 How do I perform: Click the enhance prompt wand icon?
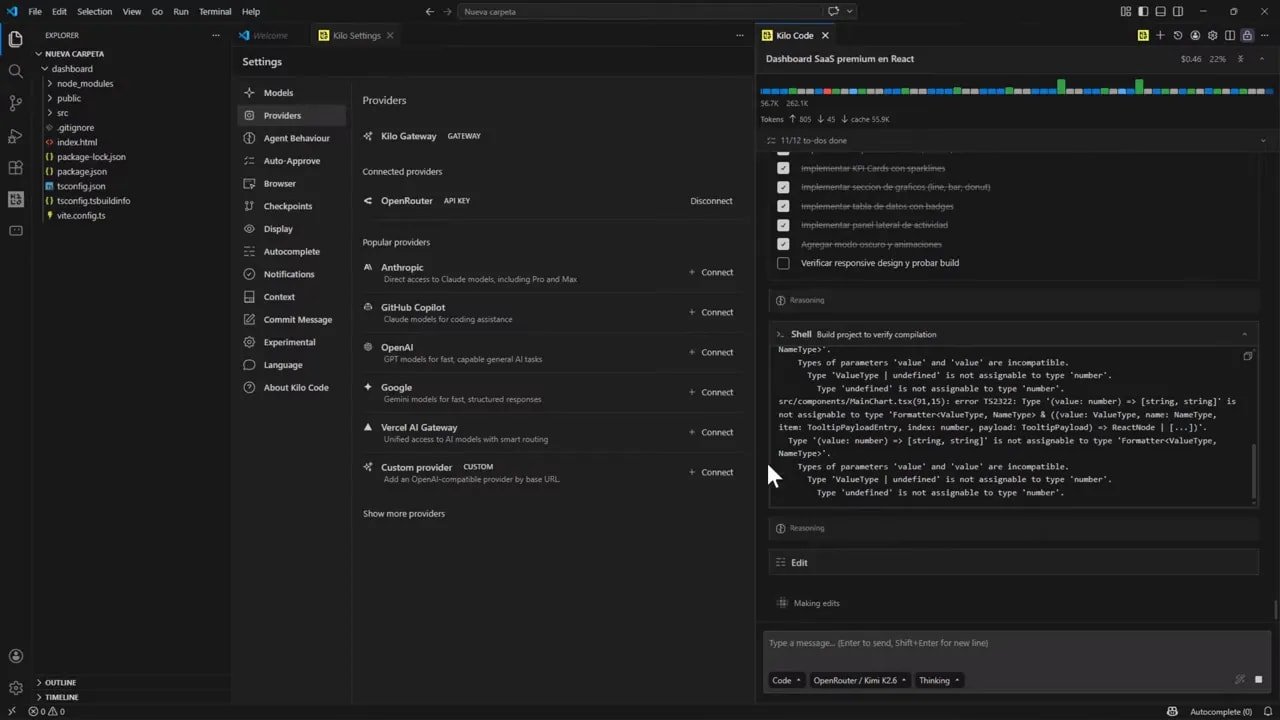click(1240, 680)
